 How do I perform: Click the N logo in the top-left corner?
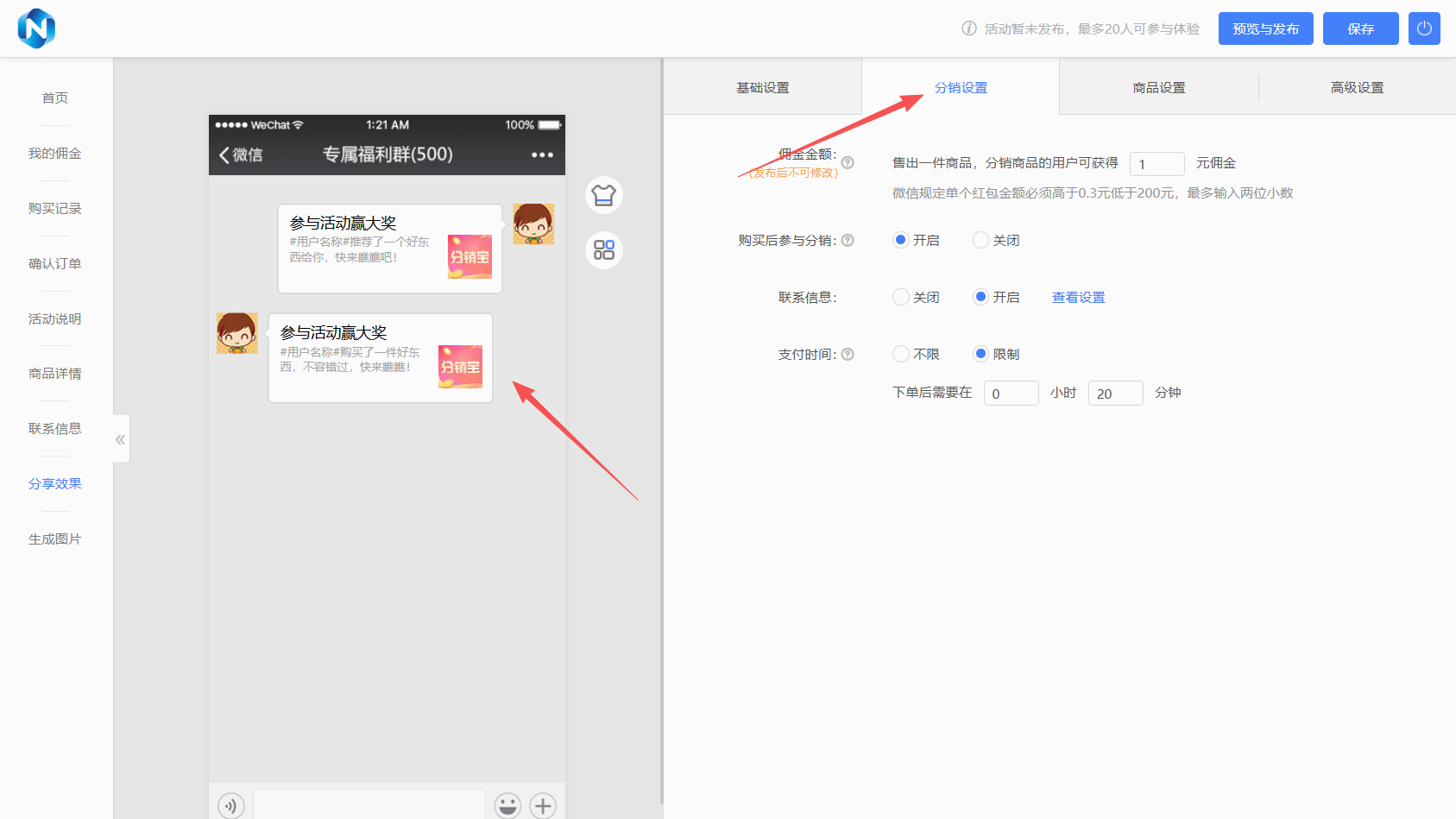tap(36, 28)
